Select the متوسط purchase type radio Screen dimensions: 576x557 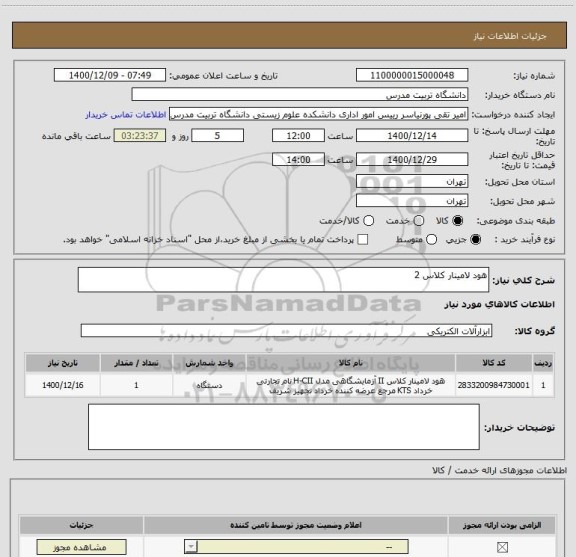(x=431, y=240)
